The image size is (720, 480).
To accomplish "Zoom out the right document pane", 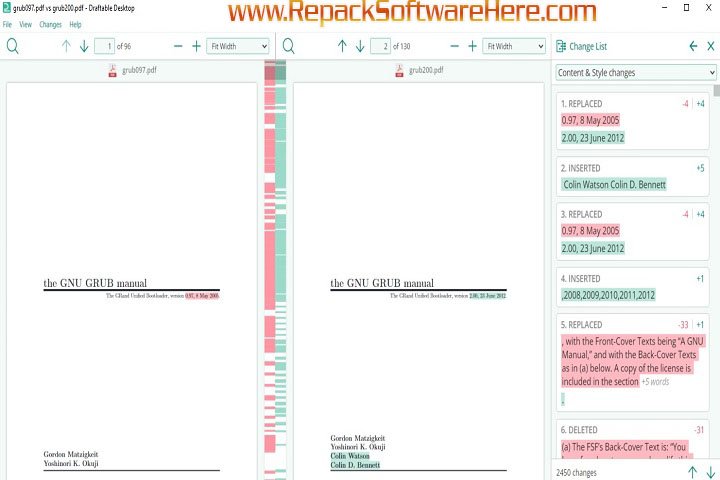I will 455,46.
